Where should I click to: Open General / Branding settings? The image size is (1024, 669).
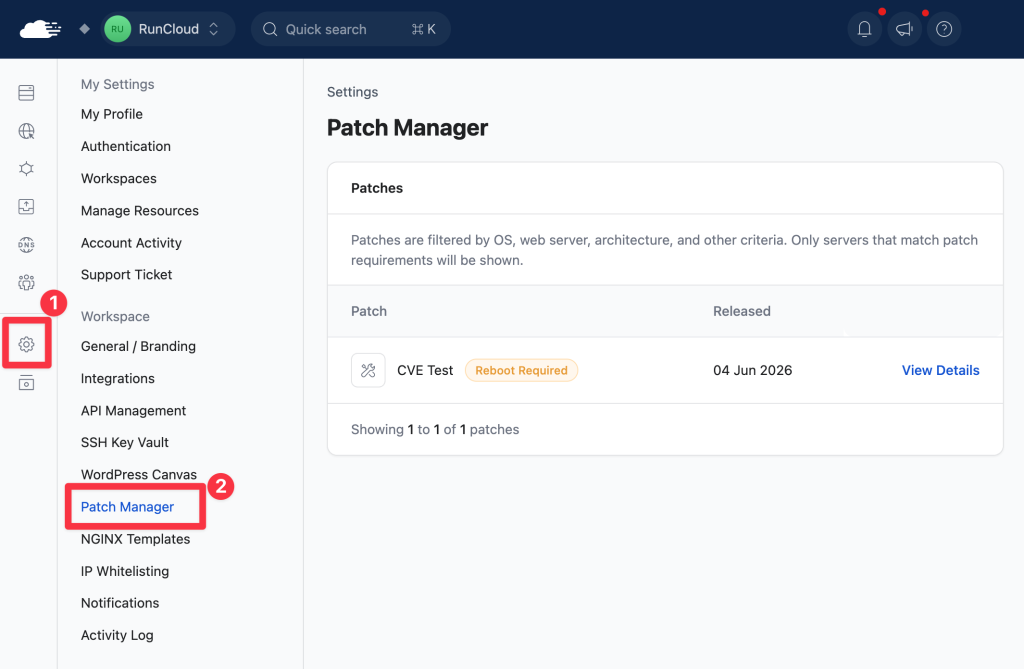pos(138,346)
